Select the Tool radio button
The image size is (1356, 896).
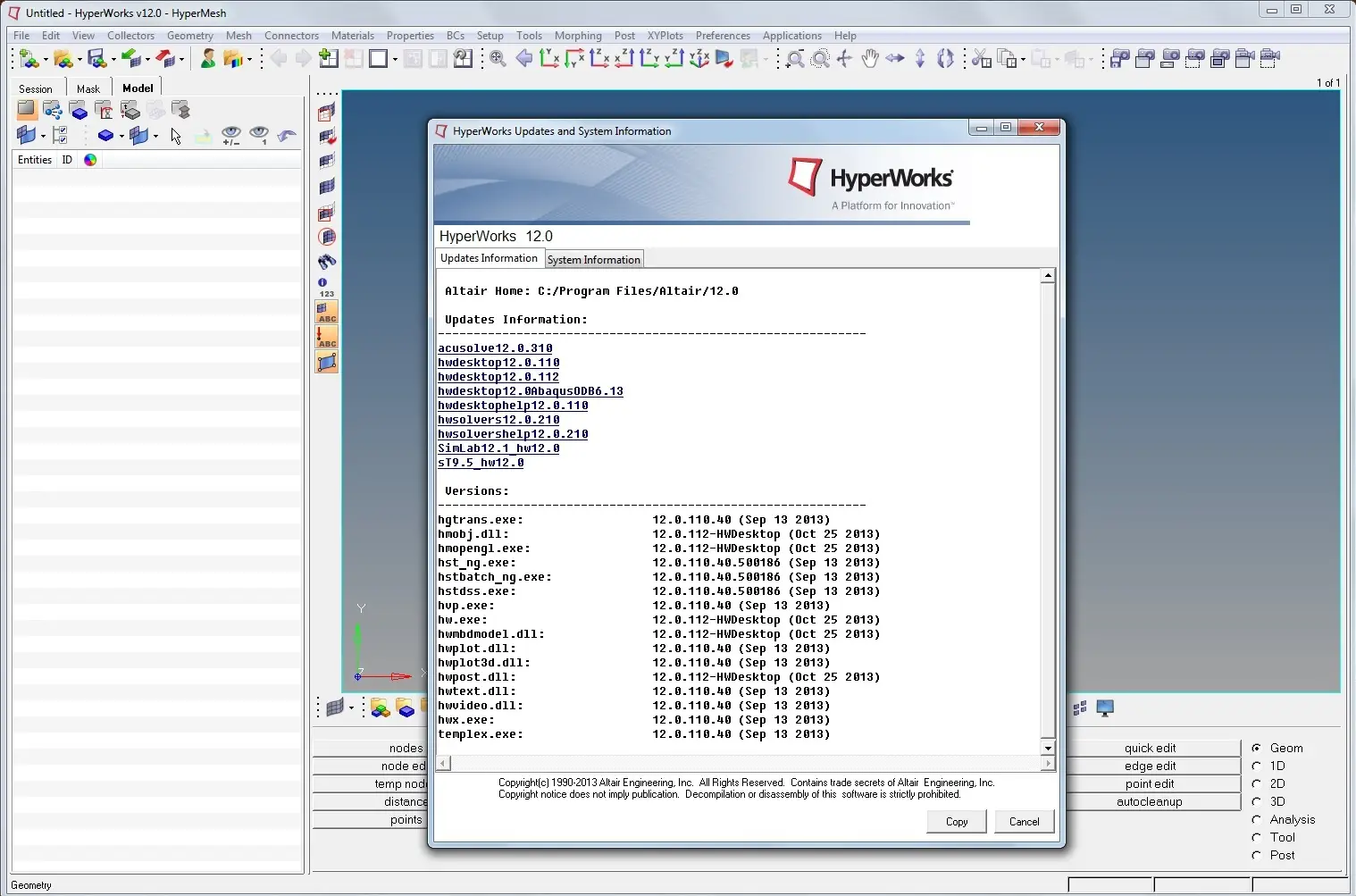pos(1256,837)
